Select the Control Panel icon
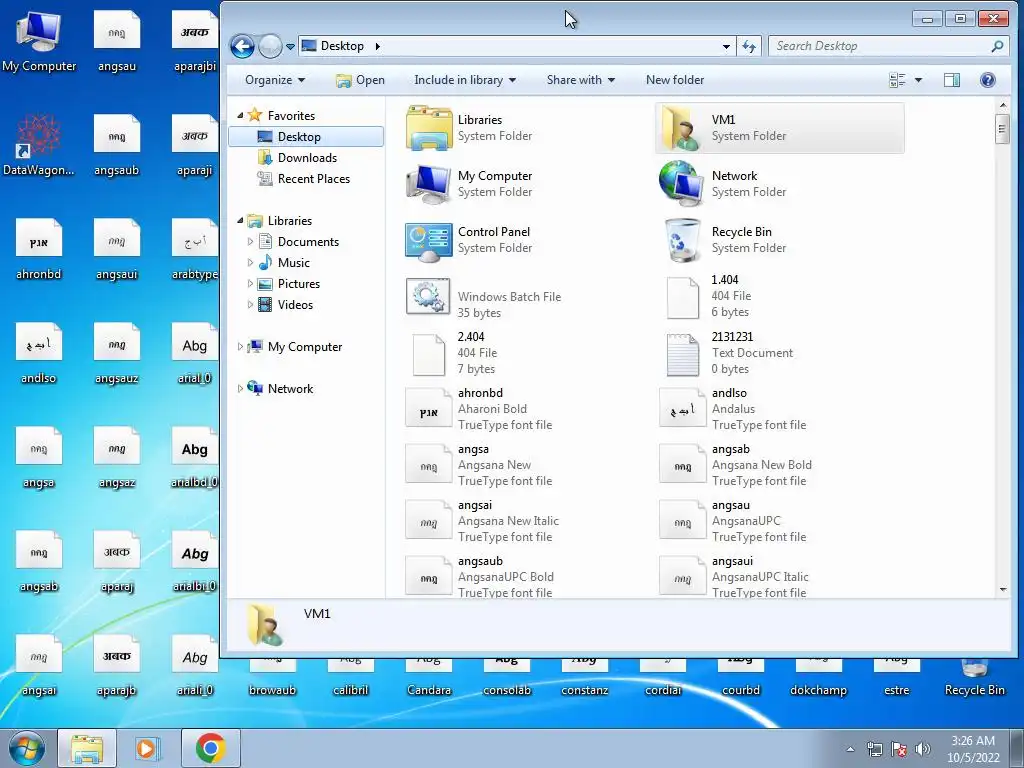The width and height of the screenshot is (1024, 768). pyautogui.click(x=428, y=240)
